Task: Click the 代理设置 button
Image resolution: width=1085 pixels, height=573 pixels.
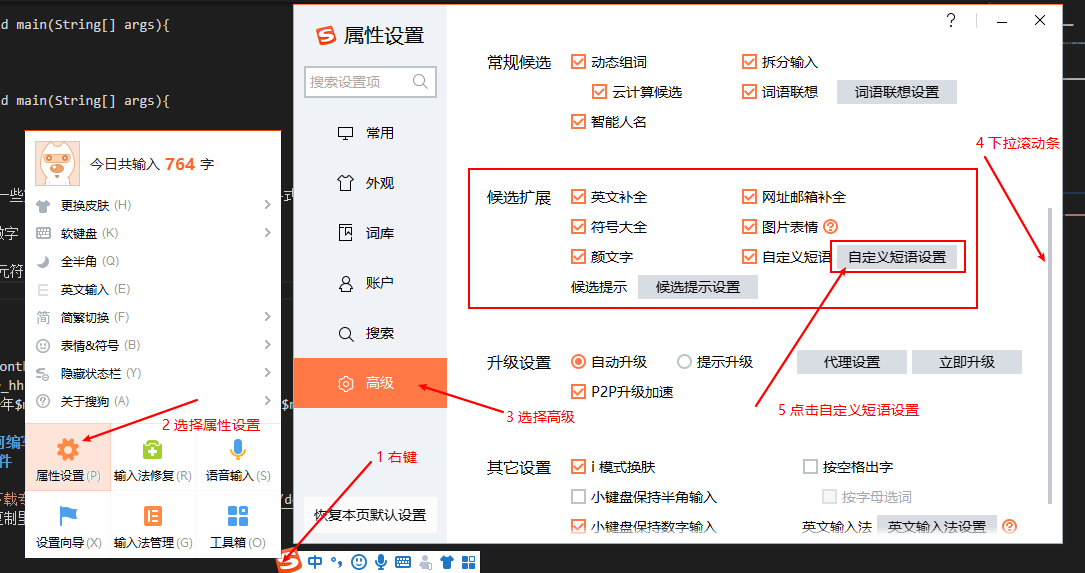Action: pyautogui.click(x=852, y=362)
